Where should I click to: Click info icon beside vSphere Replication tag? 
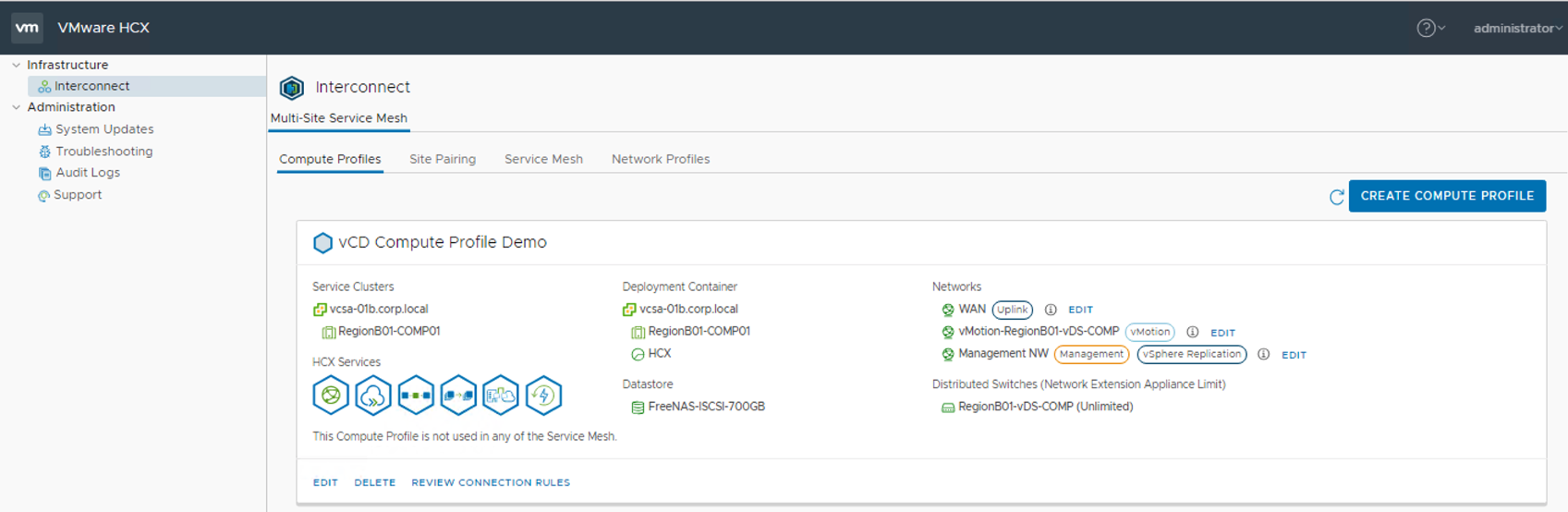click(1263, 355)
